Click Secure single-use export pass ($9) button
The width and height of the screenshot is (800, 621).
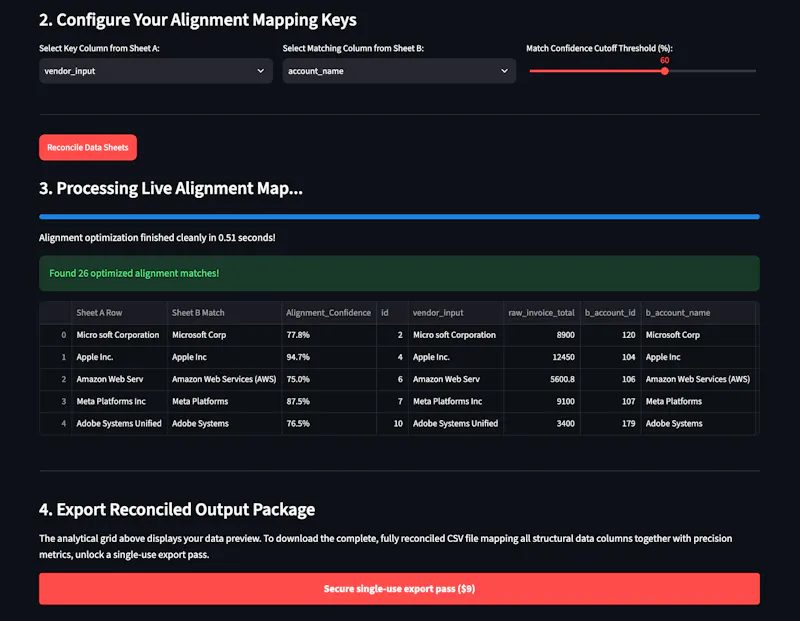click(x=399, y=589)
